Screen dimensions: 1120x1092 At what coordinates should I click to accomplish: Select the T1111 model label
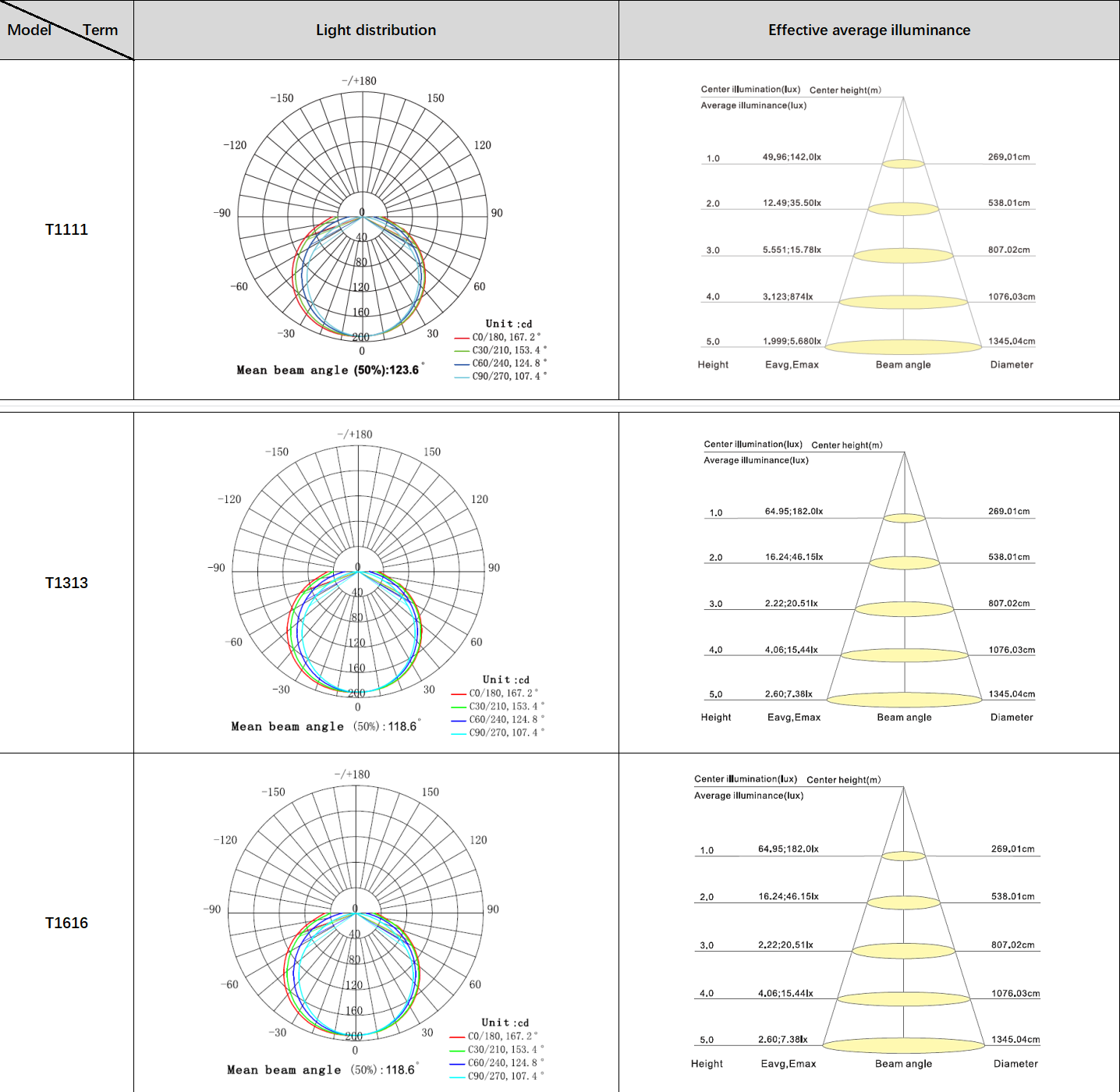click(66, 229)
